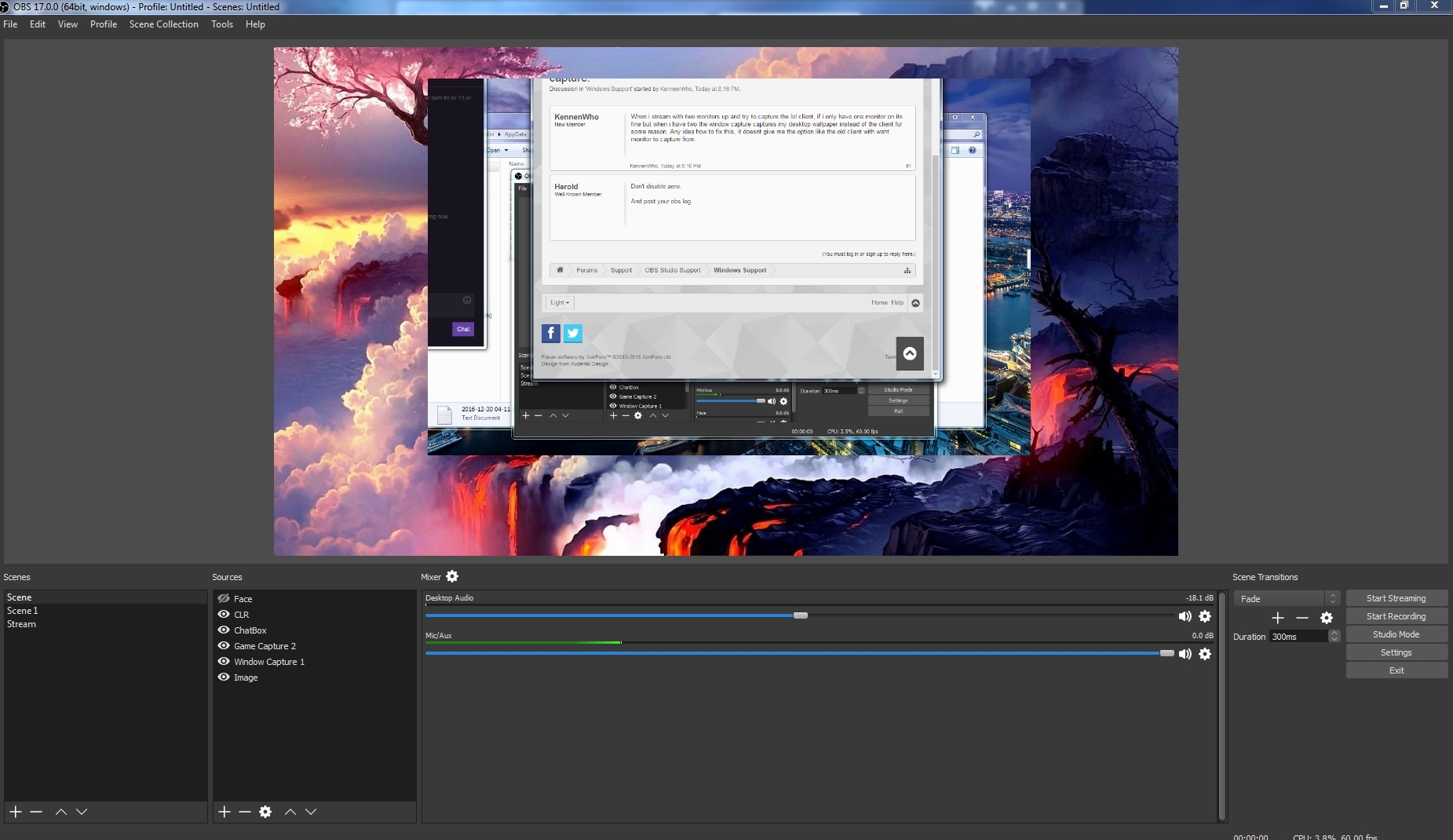Show the hidden Face source
Viewport: 1453px width, 840px height.
pos(224,598)
